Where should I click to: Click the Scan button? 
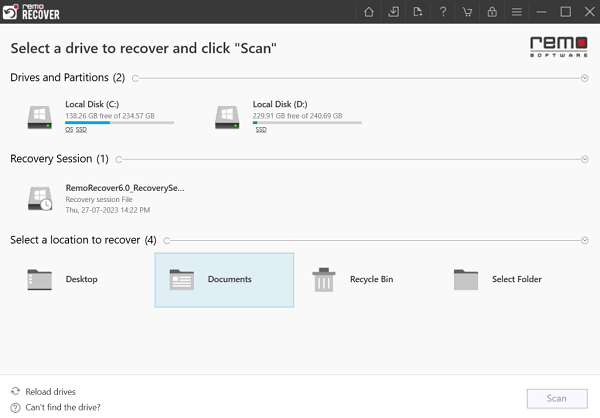click(x=557, y=398)
